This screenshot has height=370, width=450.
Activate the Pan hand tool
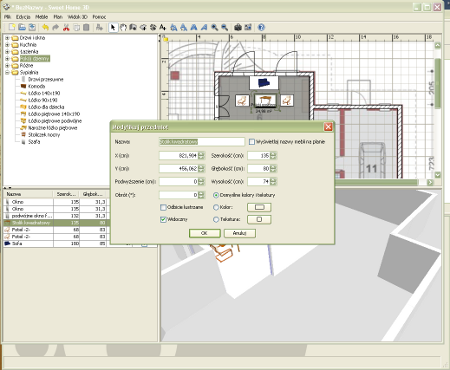[123, 27]
